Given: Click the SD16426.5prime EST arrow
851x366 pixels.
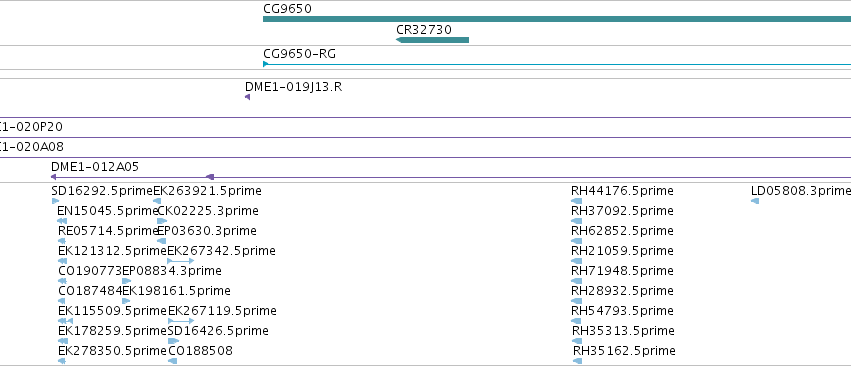Looking at the screenshot, I should (173, 341).
